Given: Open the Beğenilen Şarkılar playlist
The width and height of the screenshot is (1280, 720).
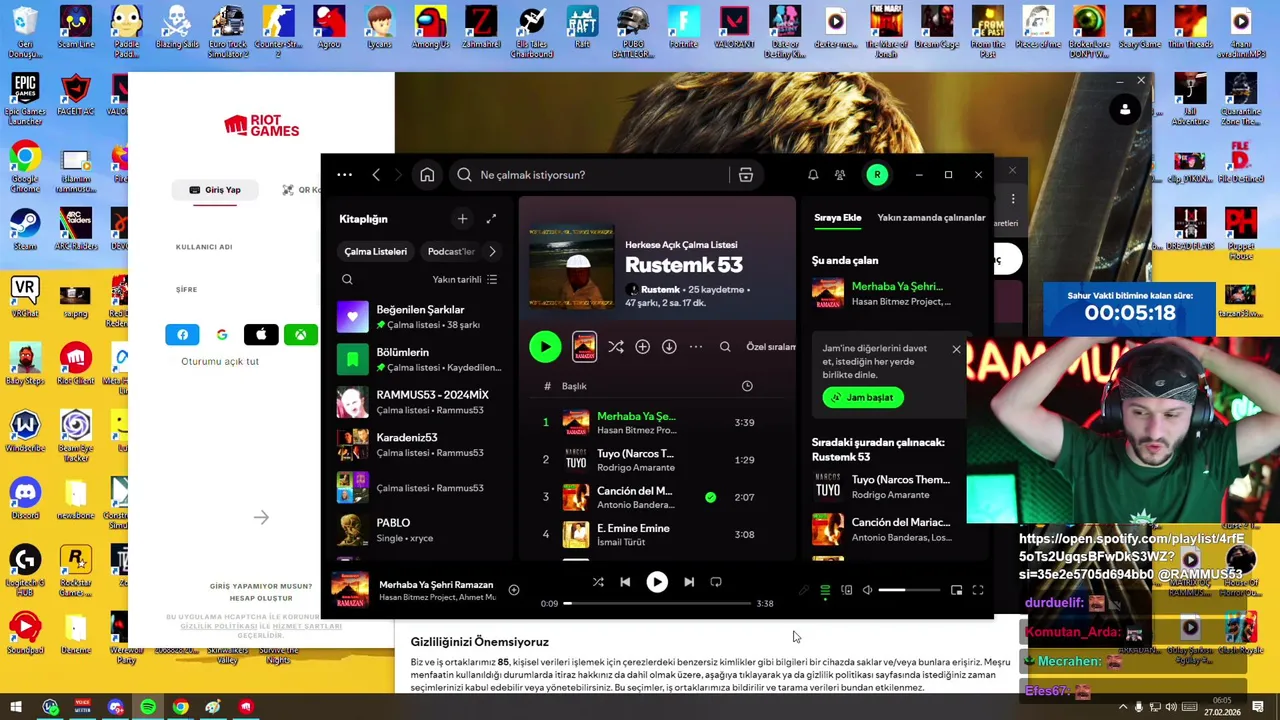Looking at the screenshot, I should click(x=420, y=317).
